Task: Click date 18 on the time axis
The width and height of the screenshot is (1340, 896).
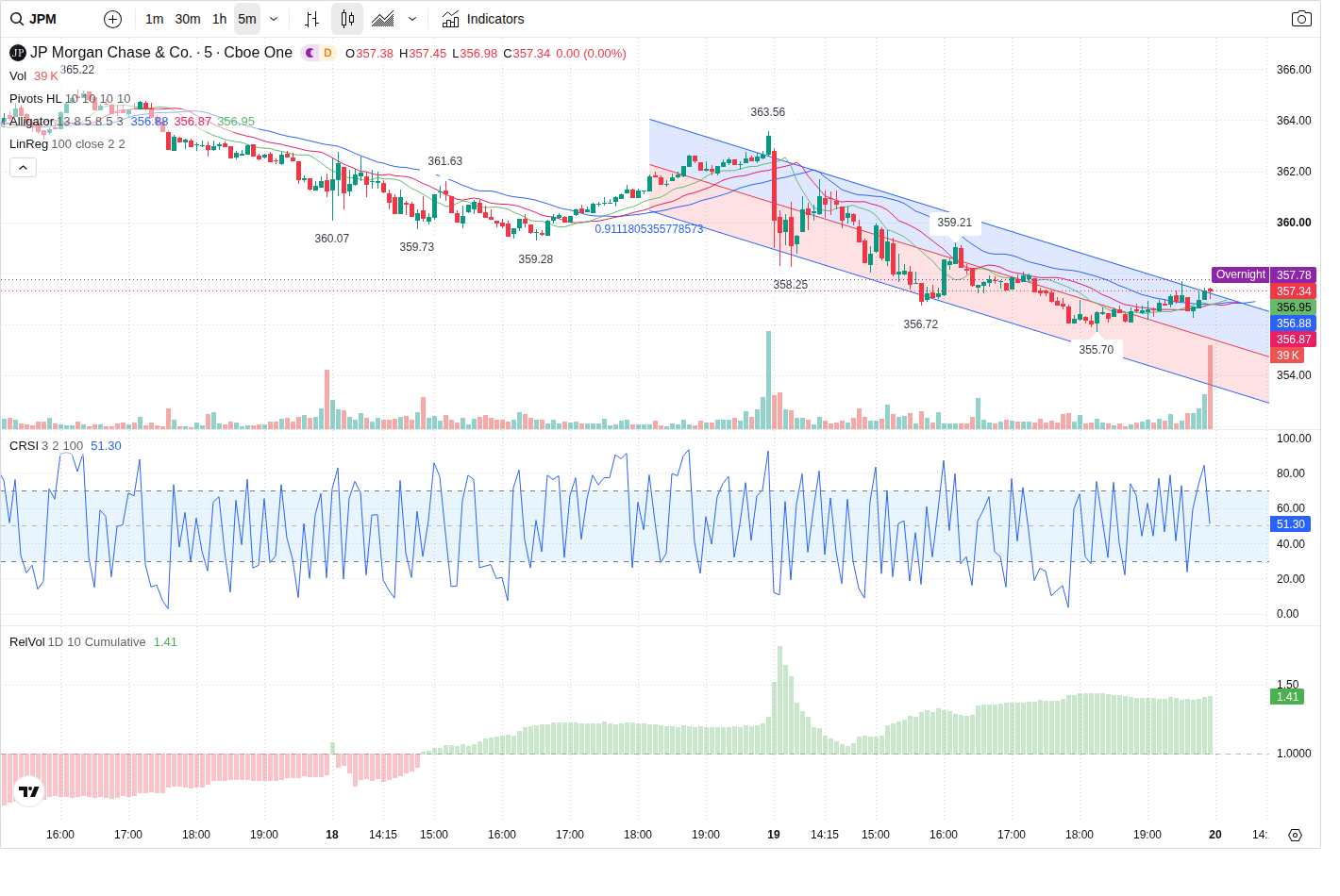Action: [332, 835]
